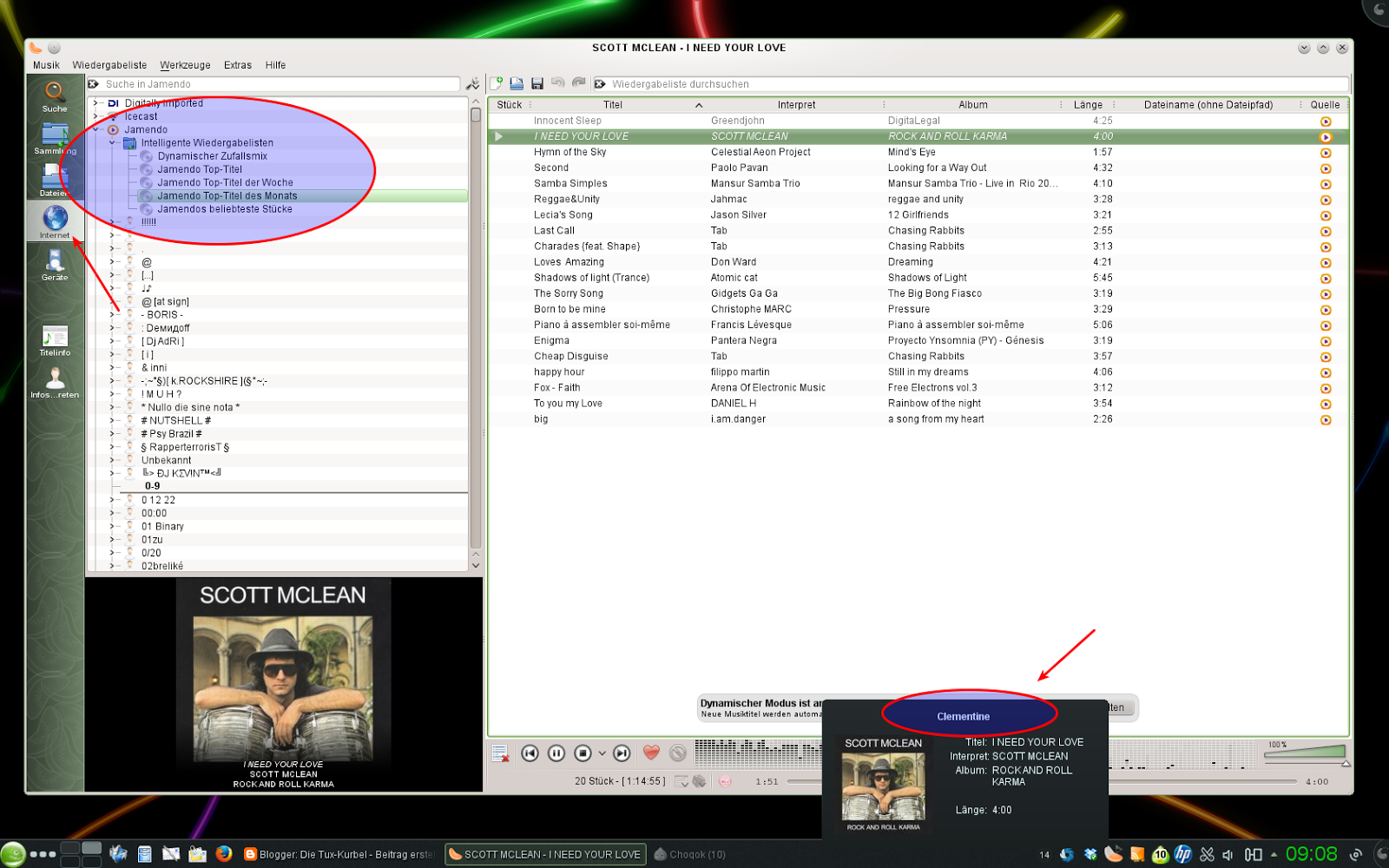The height and width of the screenshot is (868, 1389).
Task: Sort playlist by the Länge column header
Action: pos(1088,105)
